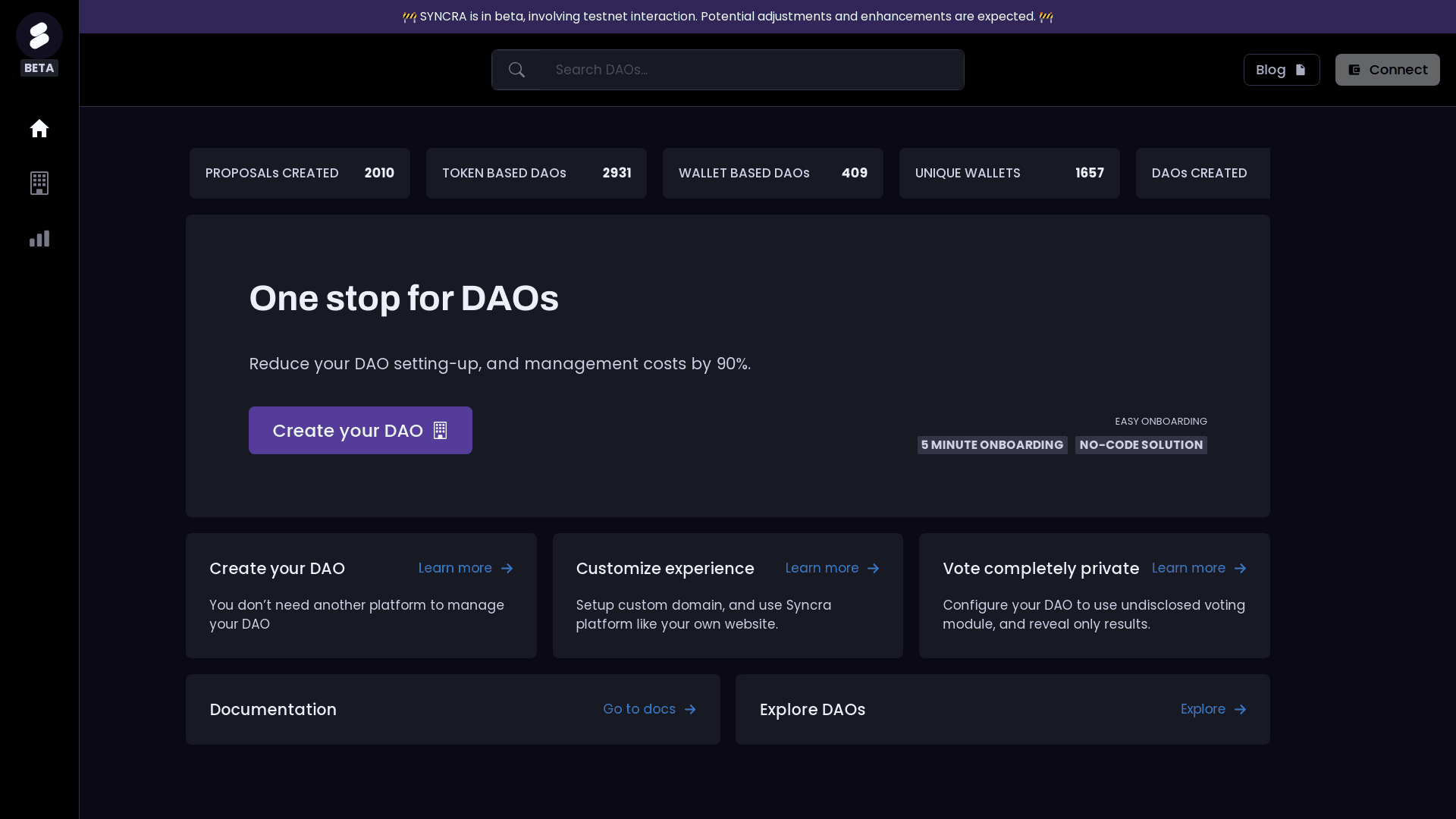1456x819 pixels.
Task: Select the TOKEN BASED DAOs stat card
Action: pos(536,174)
